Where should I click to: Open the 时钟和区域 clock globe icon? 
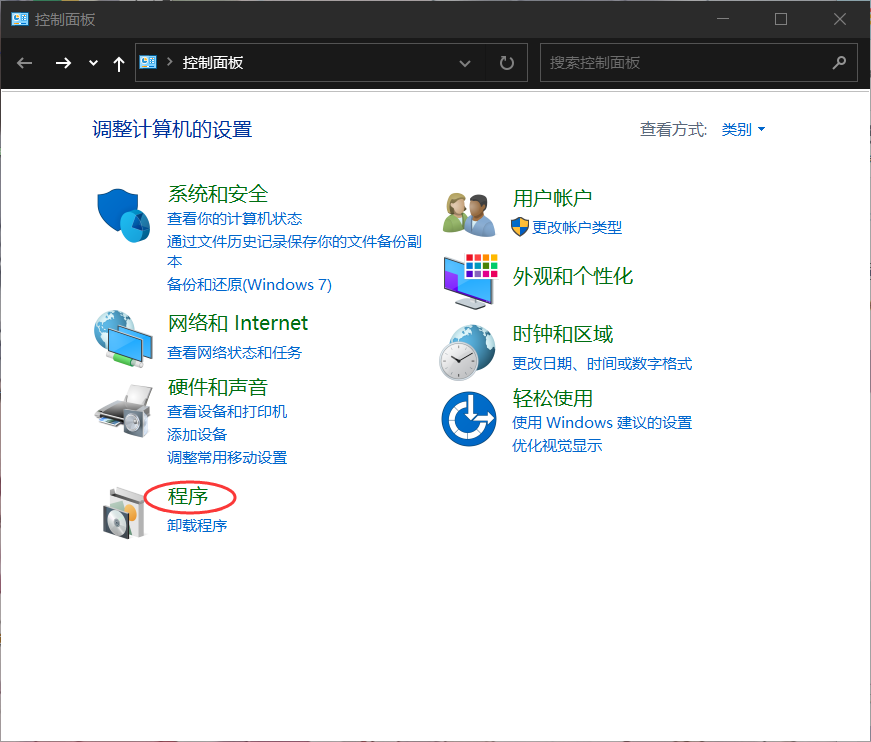(x=467, y=352)
